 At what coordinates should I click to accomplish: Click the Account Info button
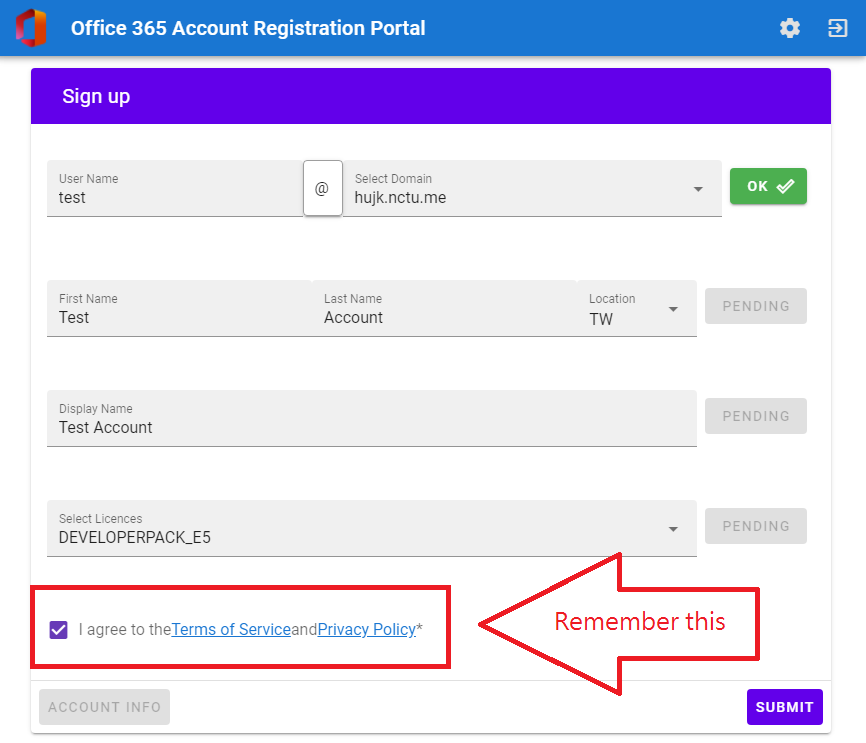coord(104,707)
